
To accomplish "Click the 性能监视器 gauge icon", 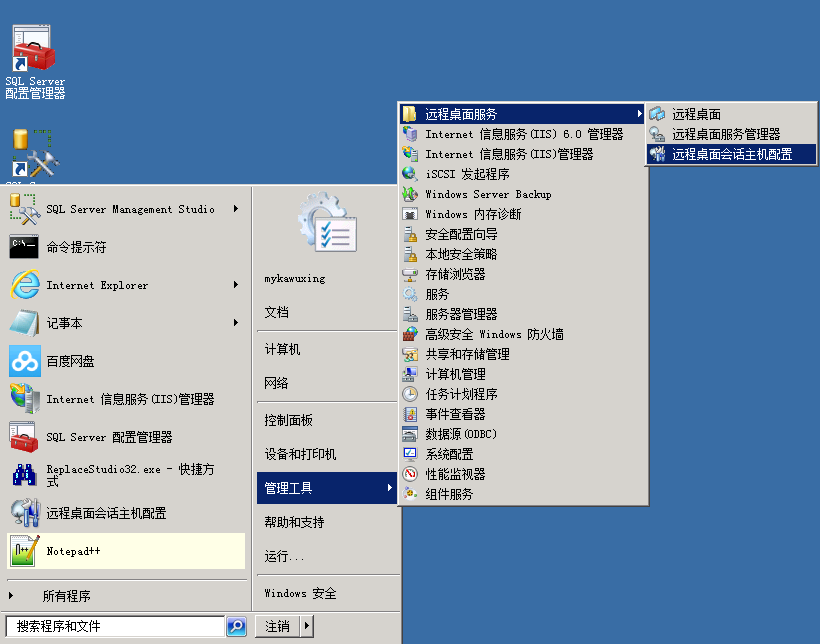I will pos(409,474).
